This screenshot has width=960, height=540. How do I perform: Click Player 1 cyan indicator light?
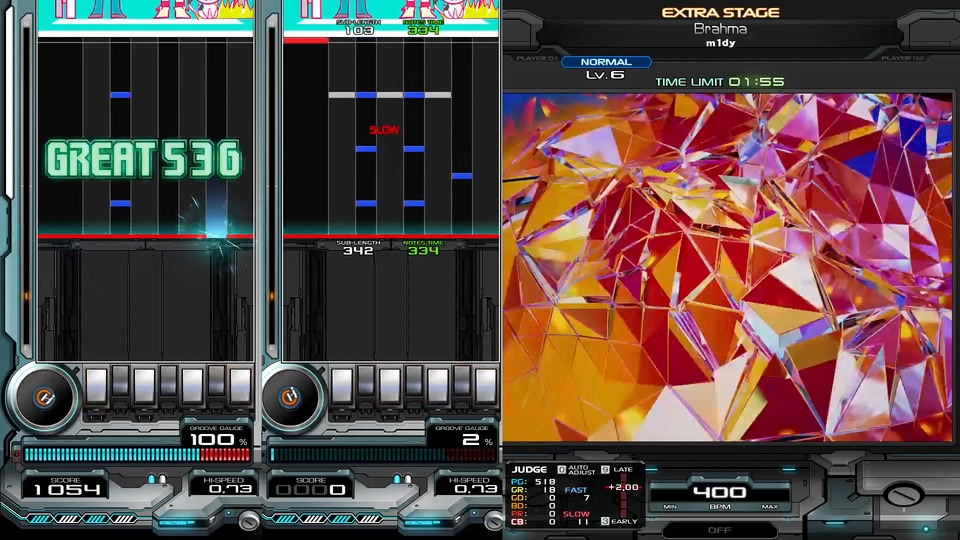point(151,479)
